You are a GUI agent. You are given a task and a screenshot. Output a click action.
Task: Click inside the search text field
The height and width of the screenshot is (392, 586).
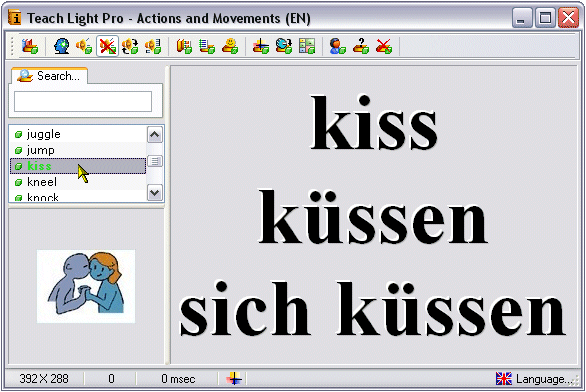(x=83, y=101)
